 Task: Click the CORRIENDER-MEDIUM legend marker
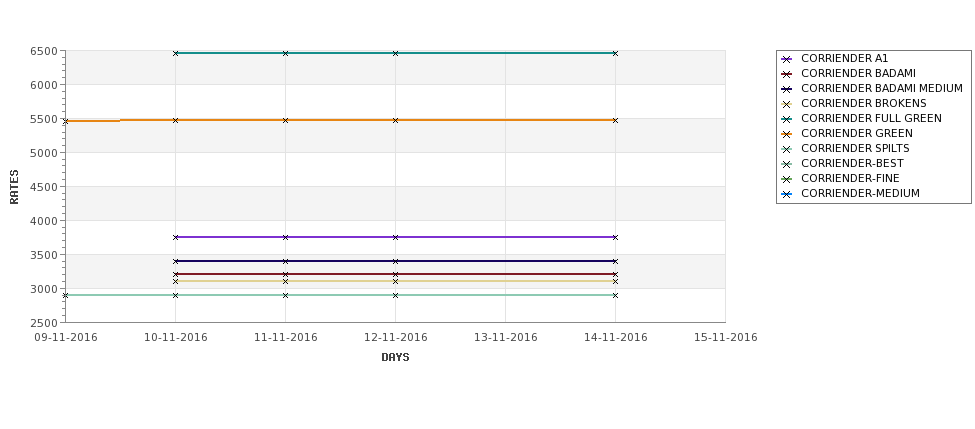pyautogui.click(x=787, y=194)
